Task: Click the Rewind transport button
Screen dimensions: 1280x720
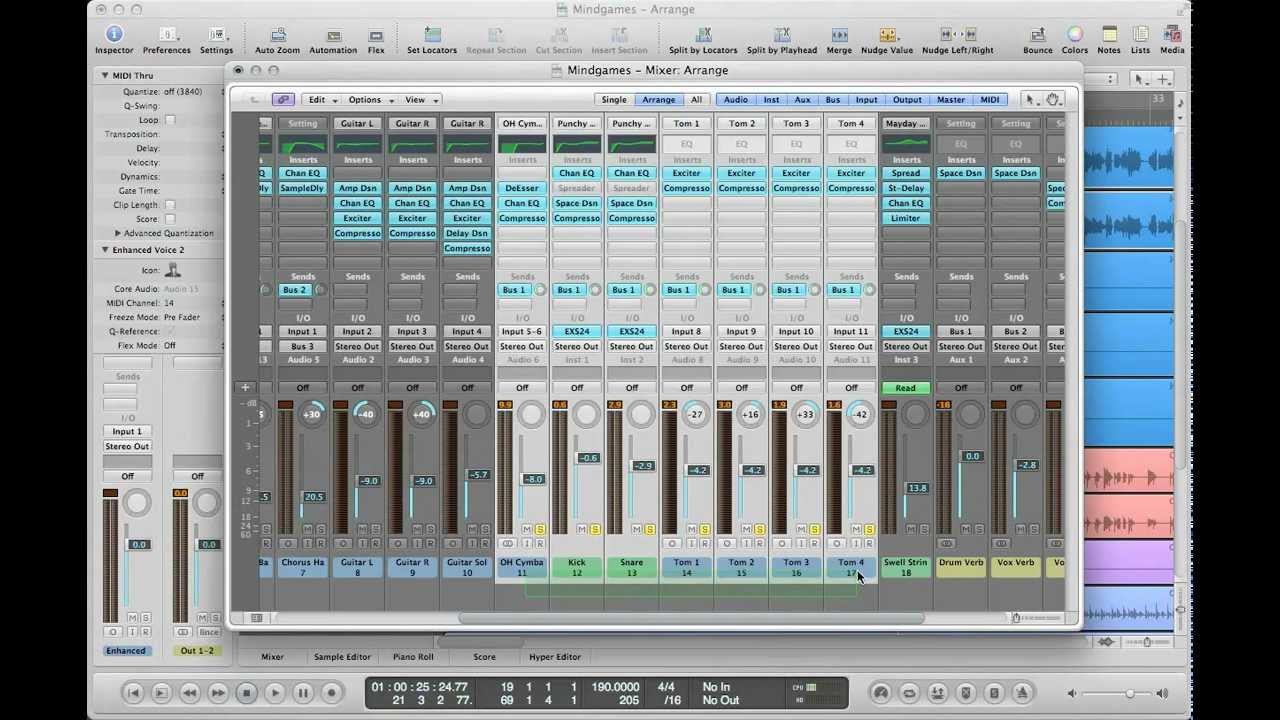Action: pos(189,692)
